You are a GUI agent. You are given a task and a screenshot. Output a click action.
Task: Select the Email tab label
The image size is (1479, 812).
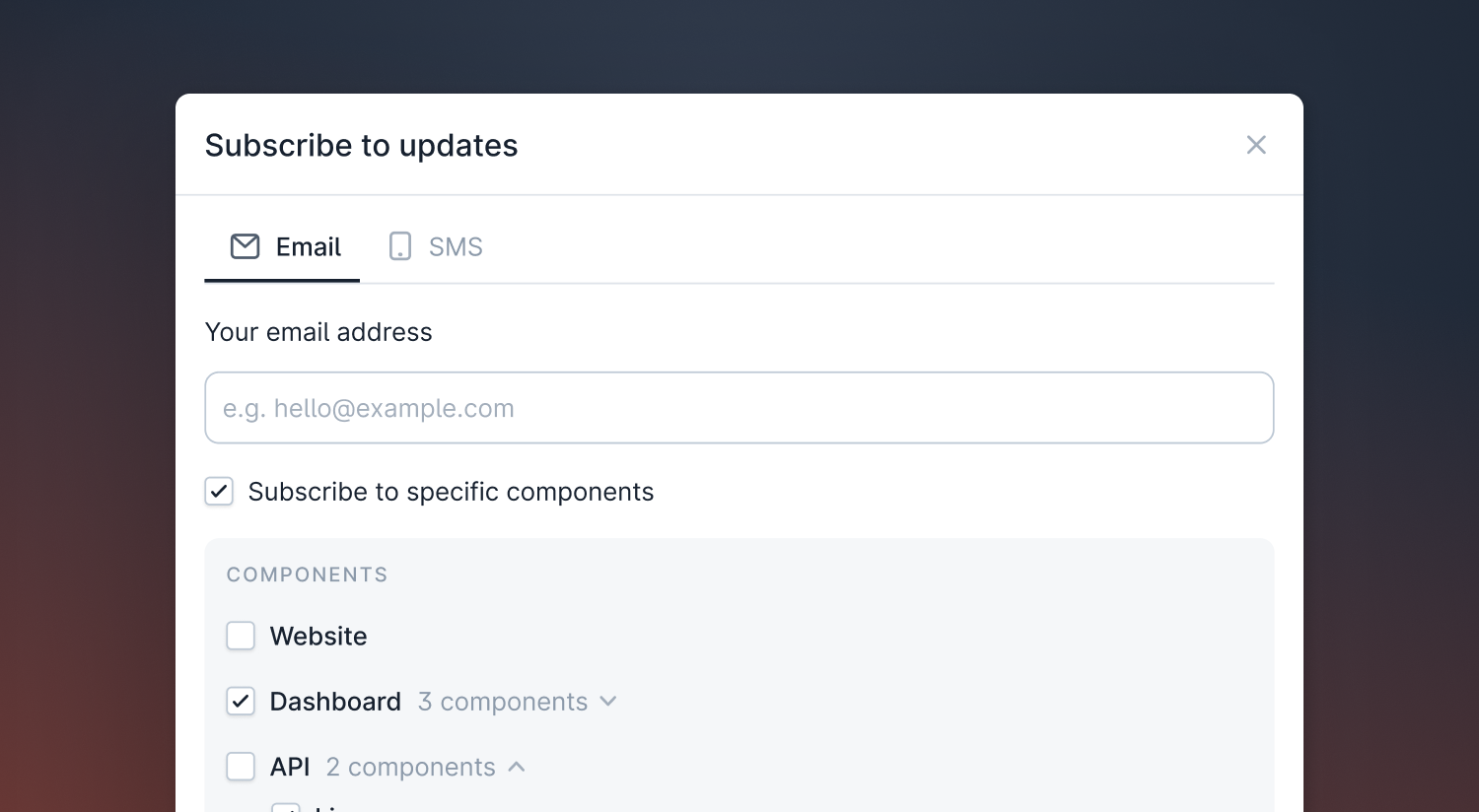coord(308,246)
